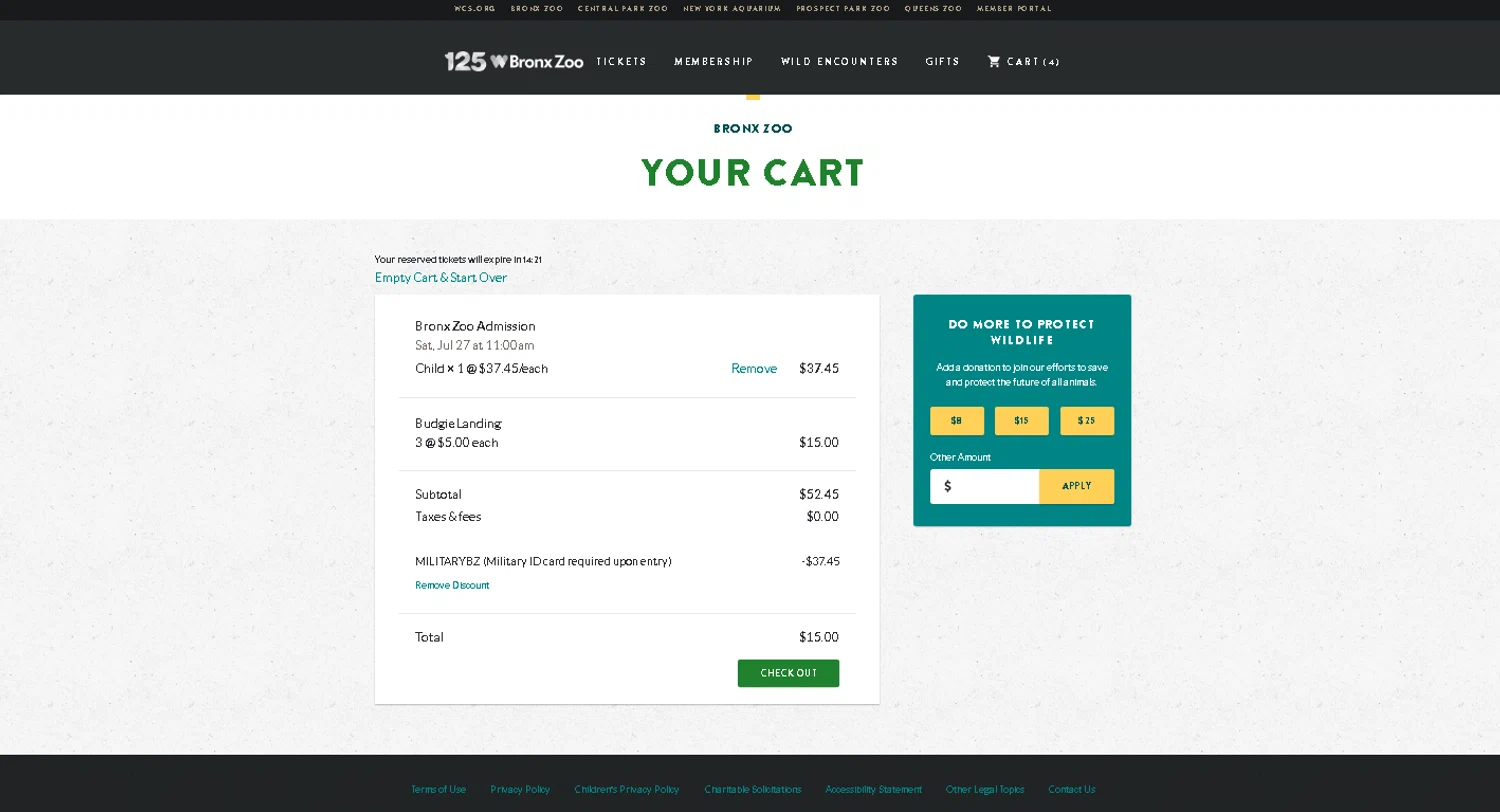Image resolution: width=1500 pixels, height=812 pixels.
Task: Select the 'Sat, Jul 27 at 11:00am' date
Action: (x=475, y=346)
